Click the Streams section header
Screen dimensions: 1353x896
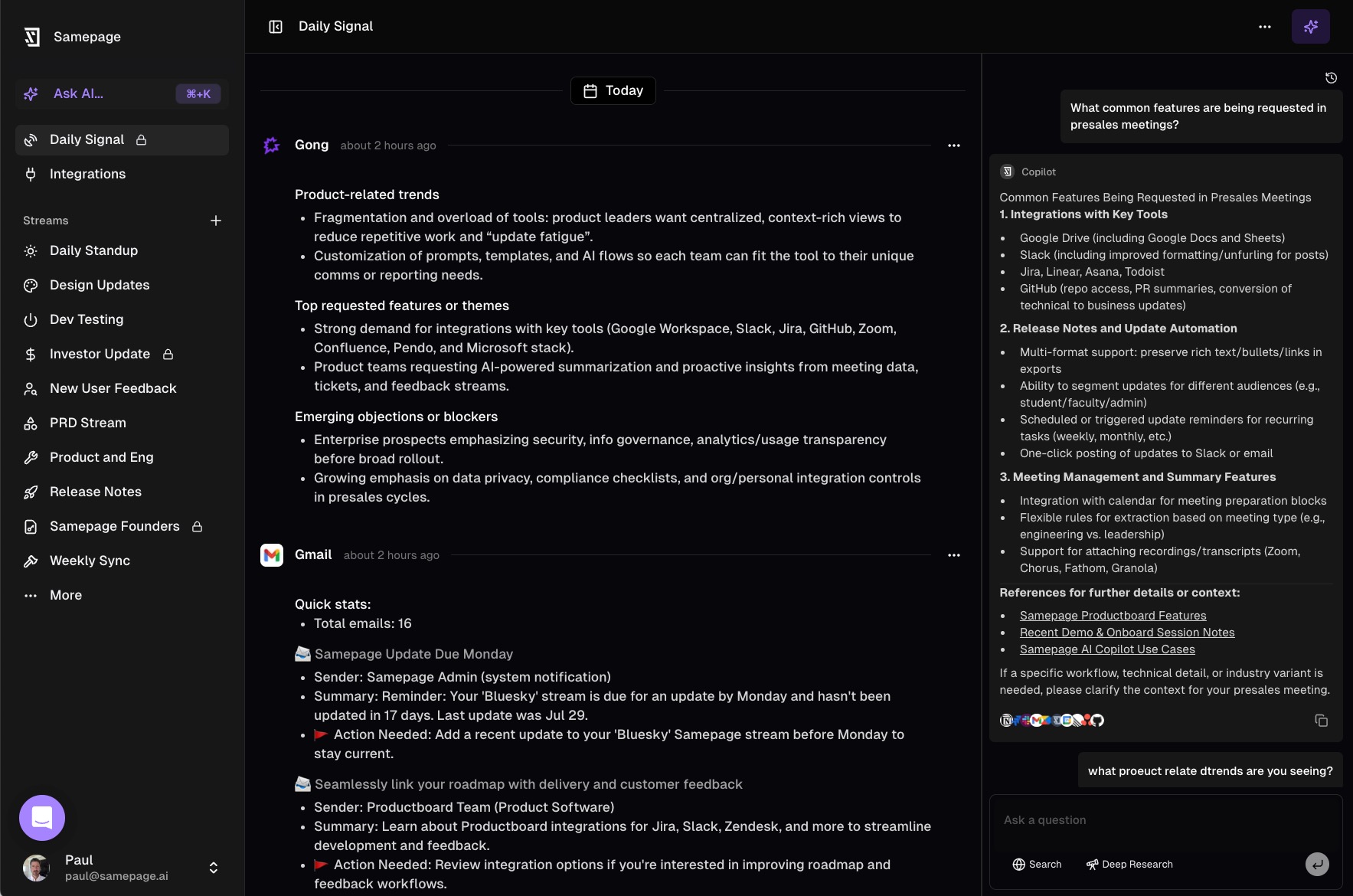[46, 221]
